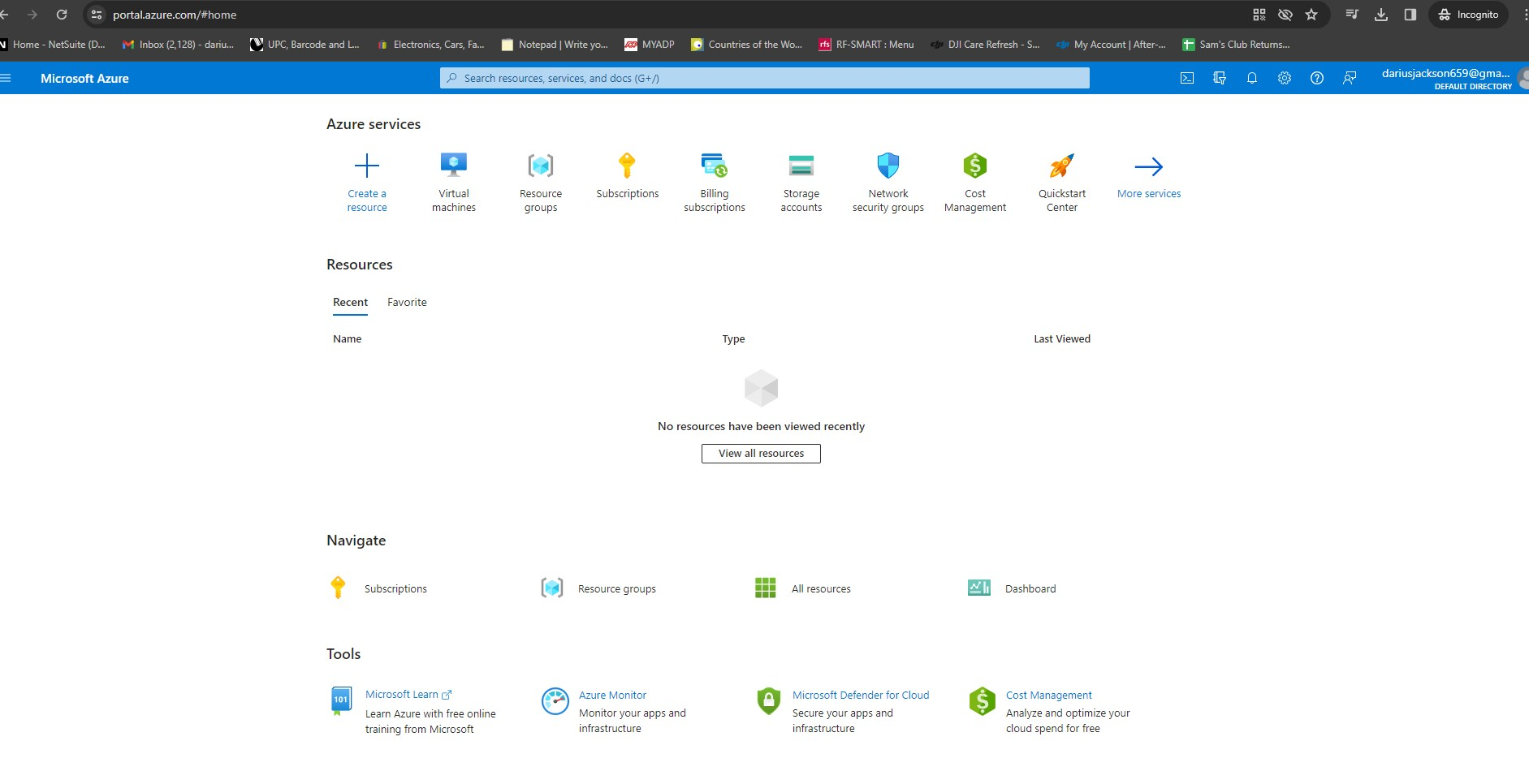Open the Resource groups service icon
The height and width of the screenshot is (784, 1529).
coord(540,165)
